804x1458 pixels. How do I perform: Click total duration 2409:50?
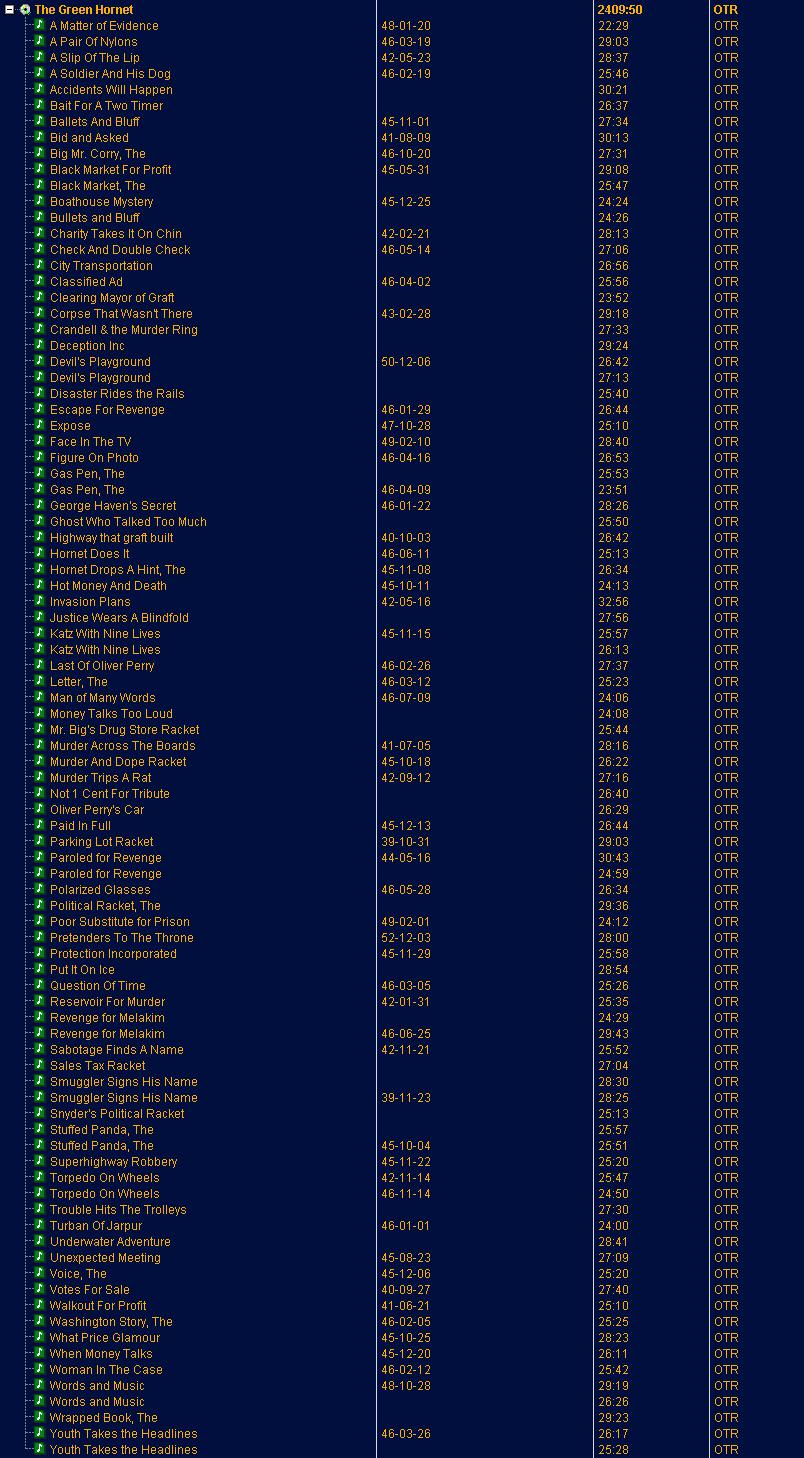[620, 10]
